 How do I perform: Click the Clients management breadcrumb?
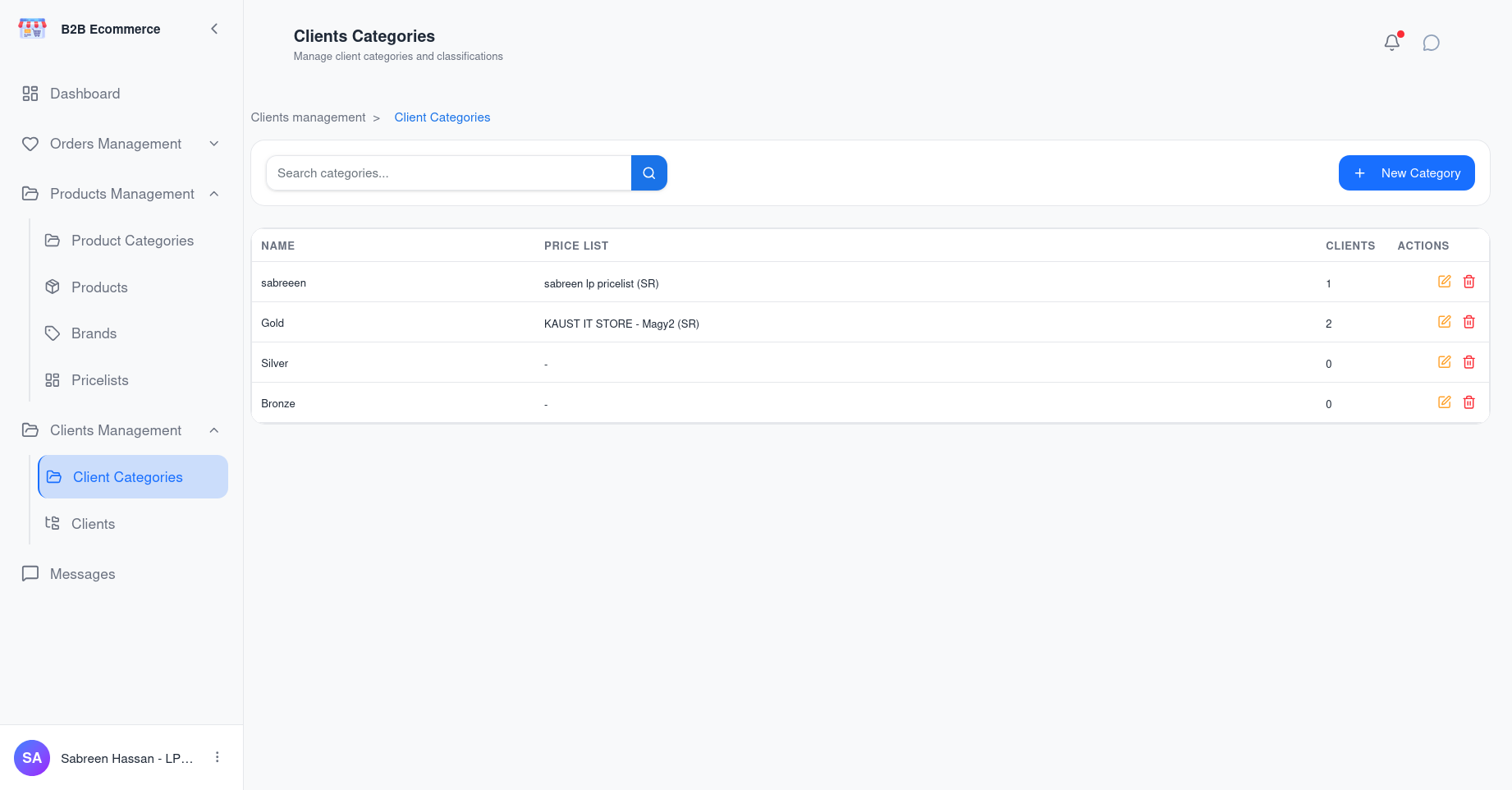308,117
